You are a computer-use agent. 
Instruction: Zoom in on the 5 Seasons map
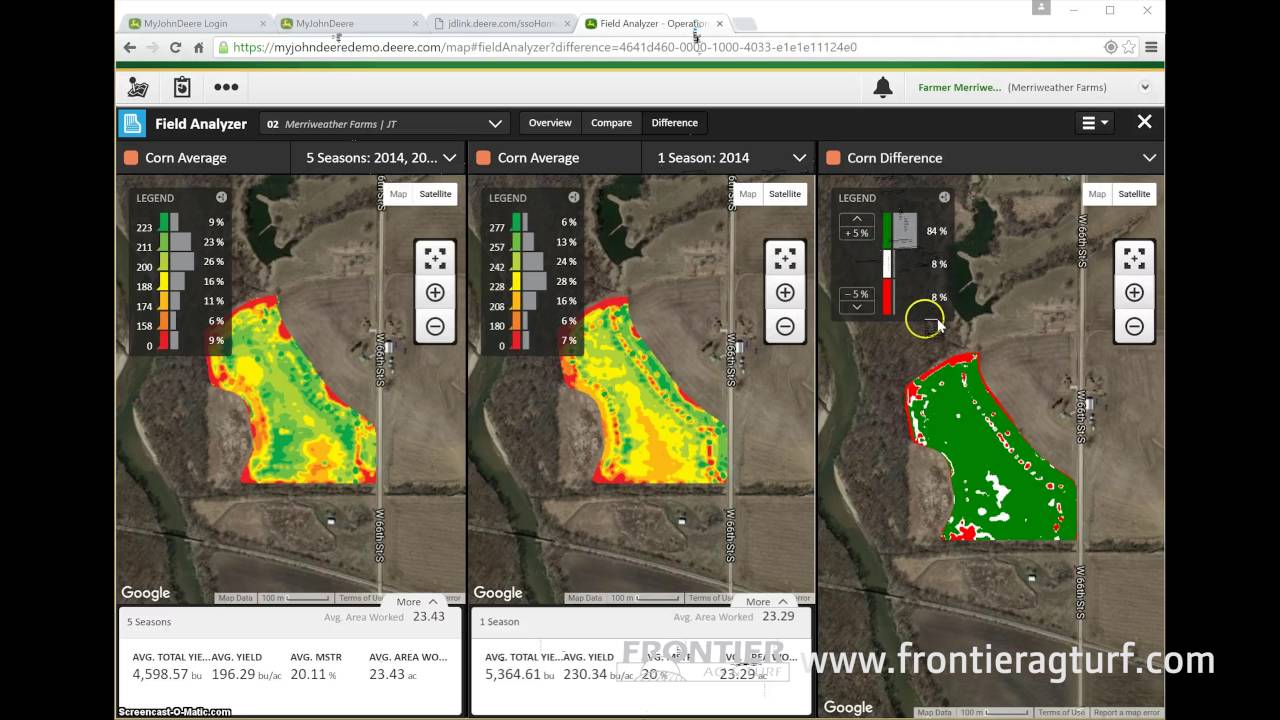coord(435,293)
